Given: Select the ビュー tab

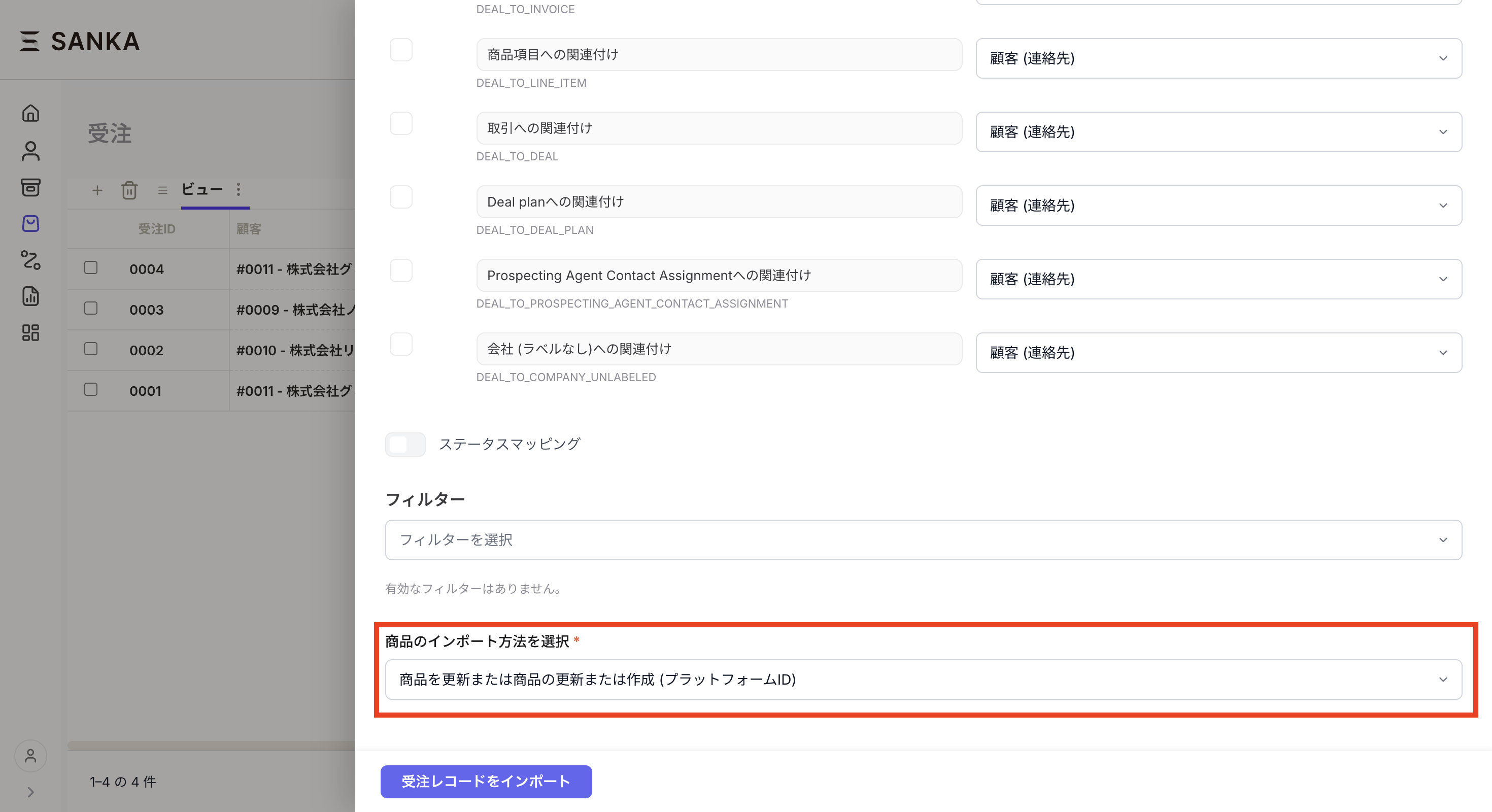Looking at the screenshot, I should 202,190.
